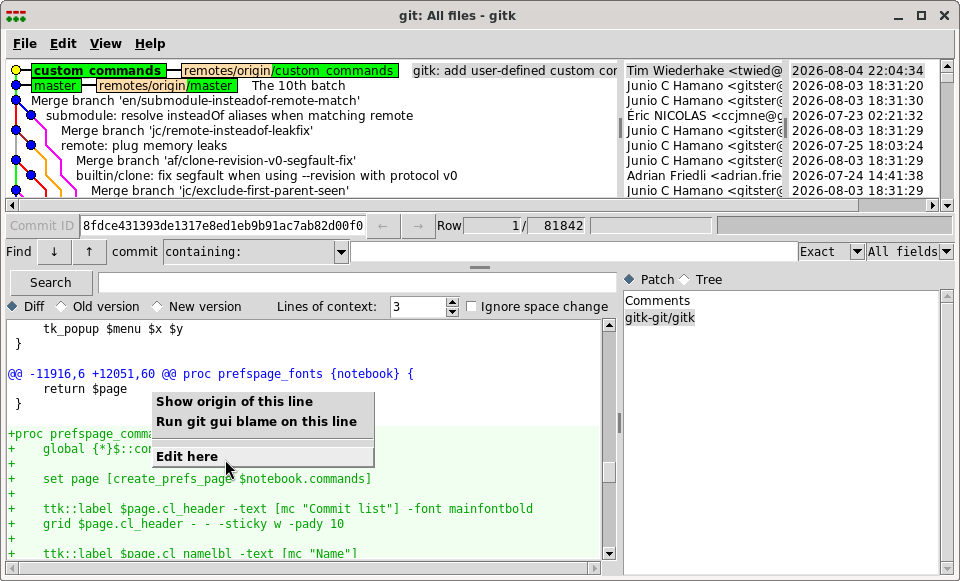The height and width of the screenshot is (581, 960).
Task: Click the yellow commit dot of custom_commands
Action: [x=16, y=70]
